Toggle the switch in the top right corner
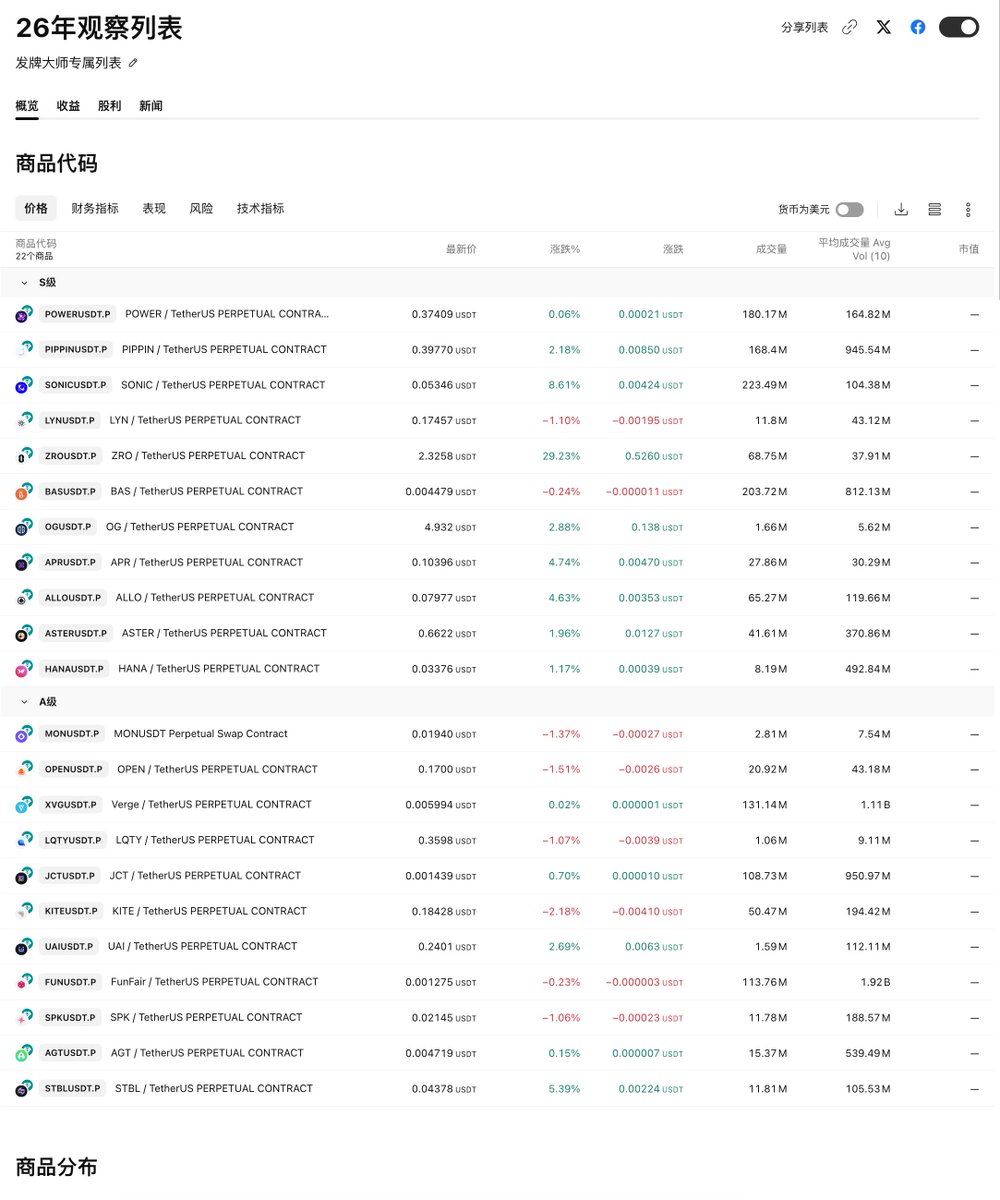1000x1200 pixels. pyautogui.click(x=958, y=27)
